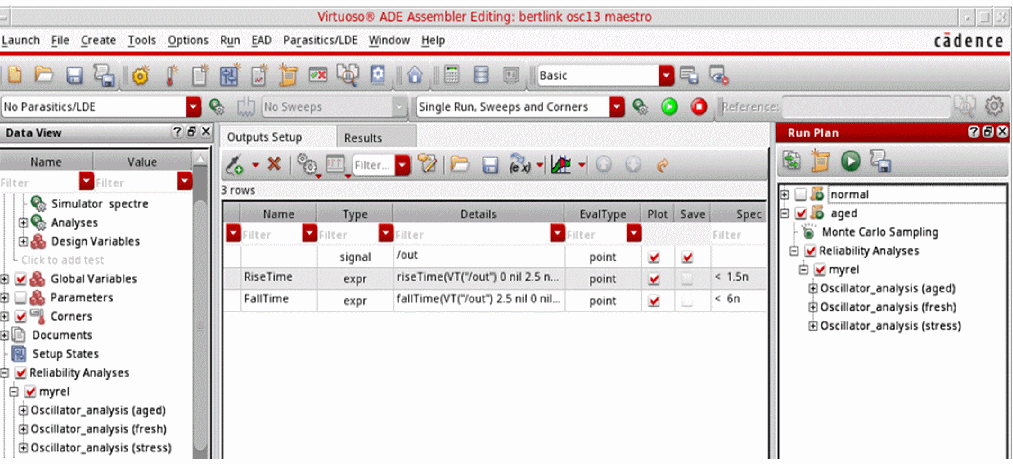Screen dimensions: 1013x464
Task: Click the new document icon in main toolbar
Action: [x=14, y=76]
